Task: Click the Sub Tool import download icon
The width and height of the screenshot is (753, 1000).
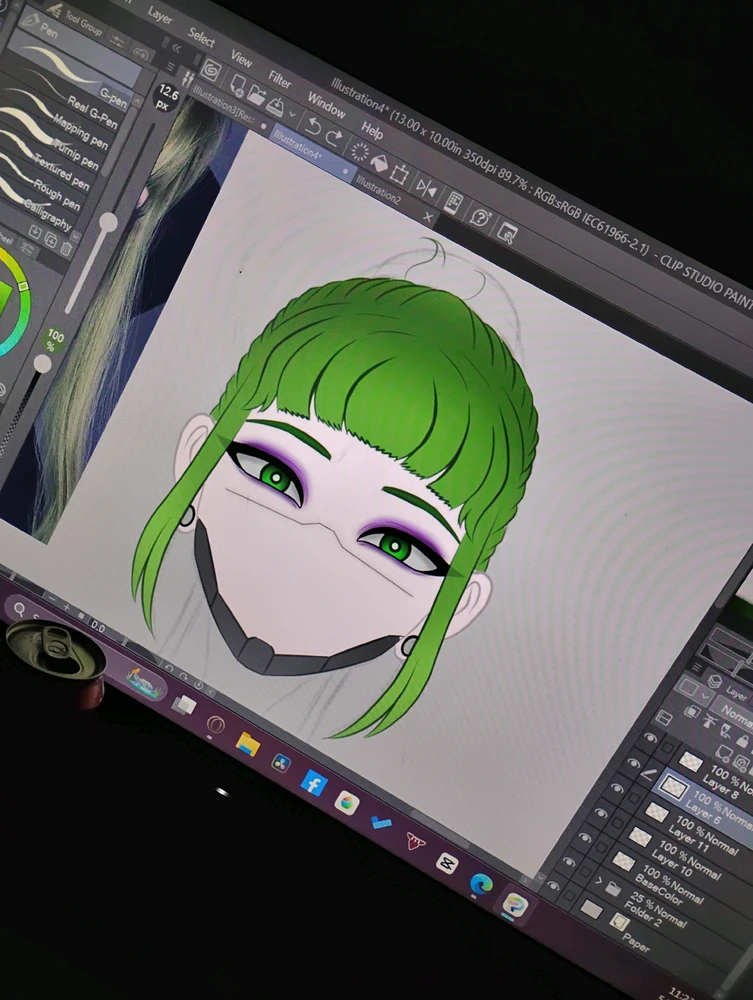Action: click(35, 232)
